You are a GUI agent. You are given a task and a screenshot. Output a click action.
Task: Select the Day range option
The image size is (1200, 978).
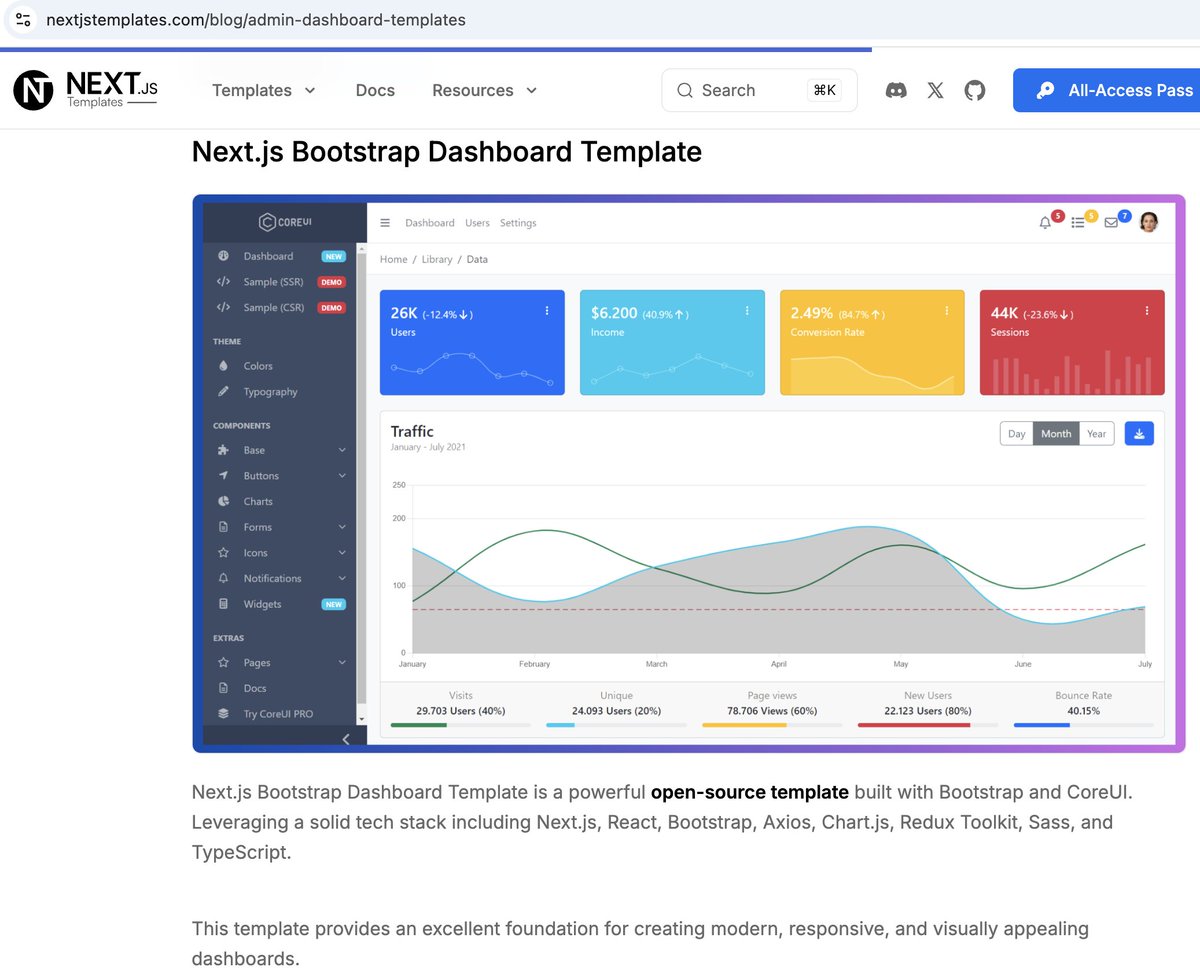click(x=1016, y=433)
